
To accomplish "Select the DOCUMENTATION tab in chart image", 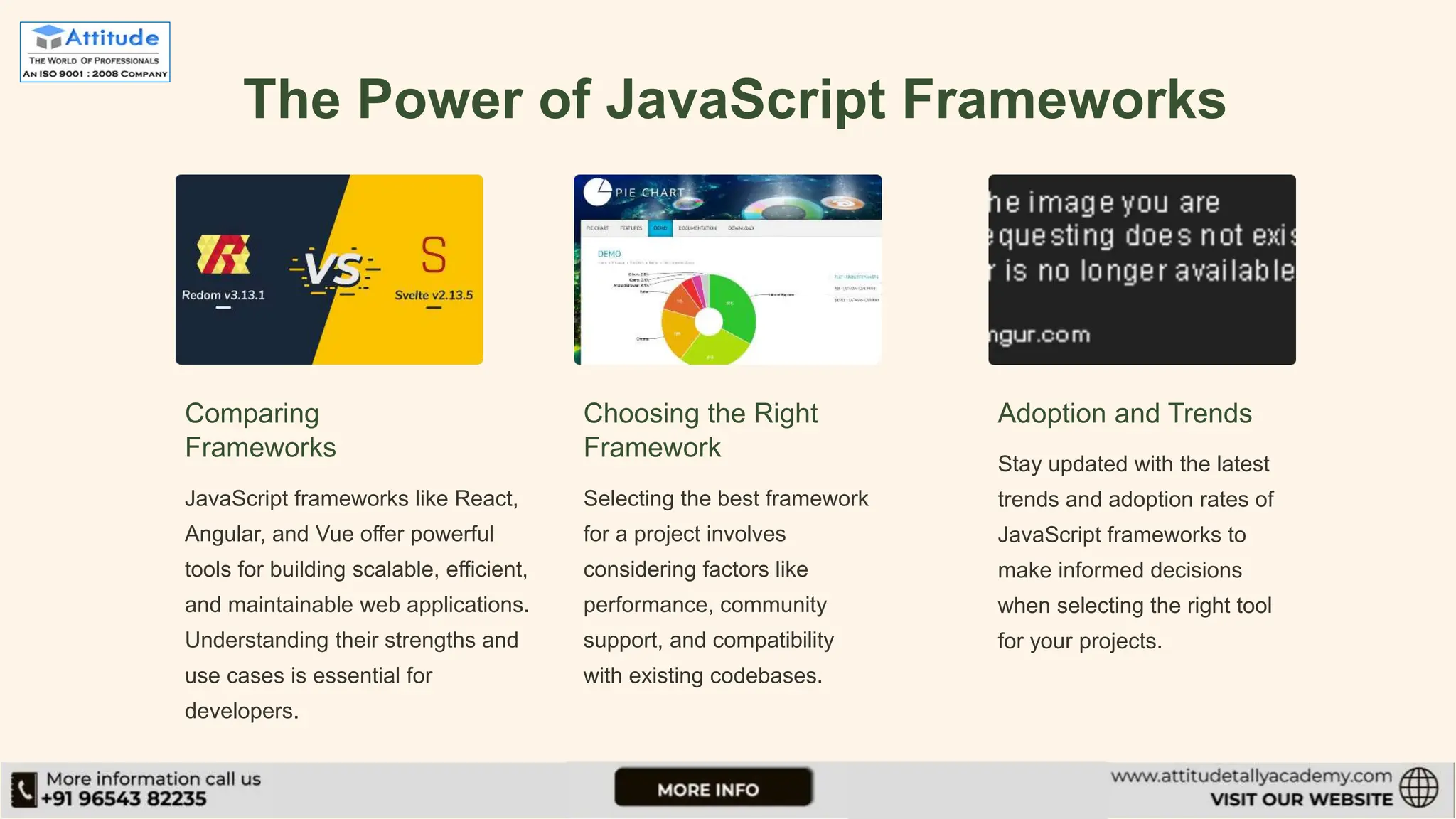I will [x=697, y=228].
